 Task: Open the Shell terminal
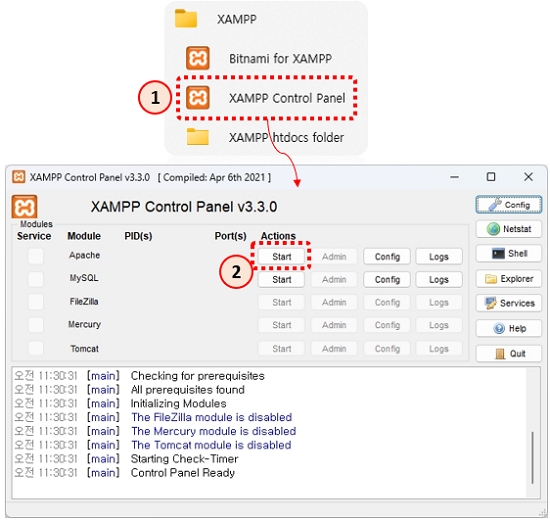[509, 254]
